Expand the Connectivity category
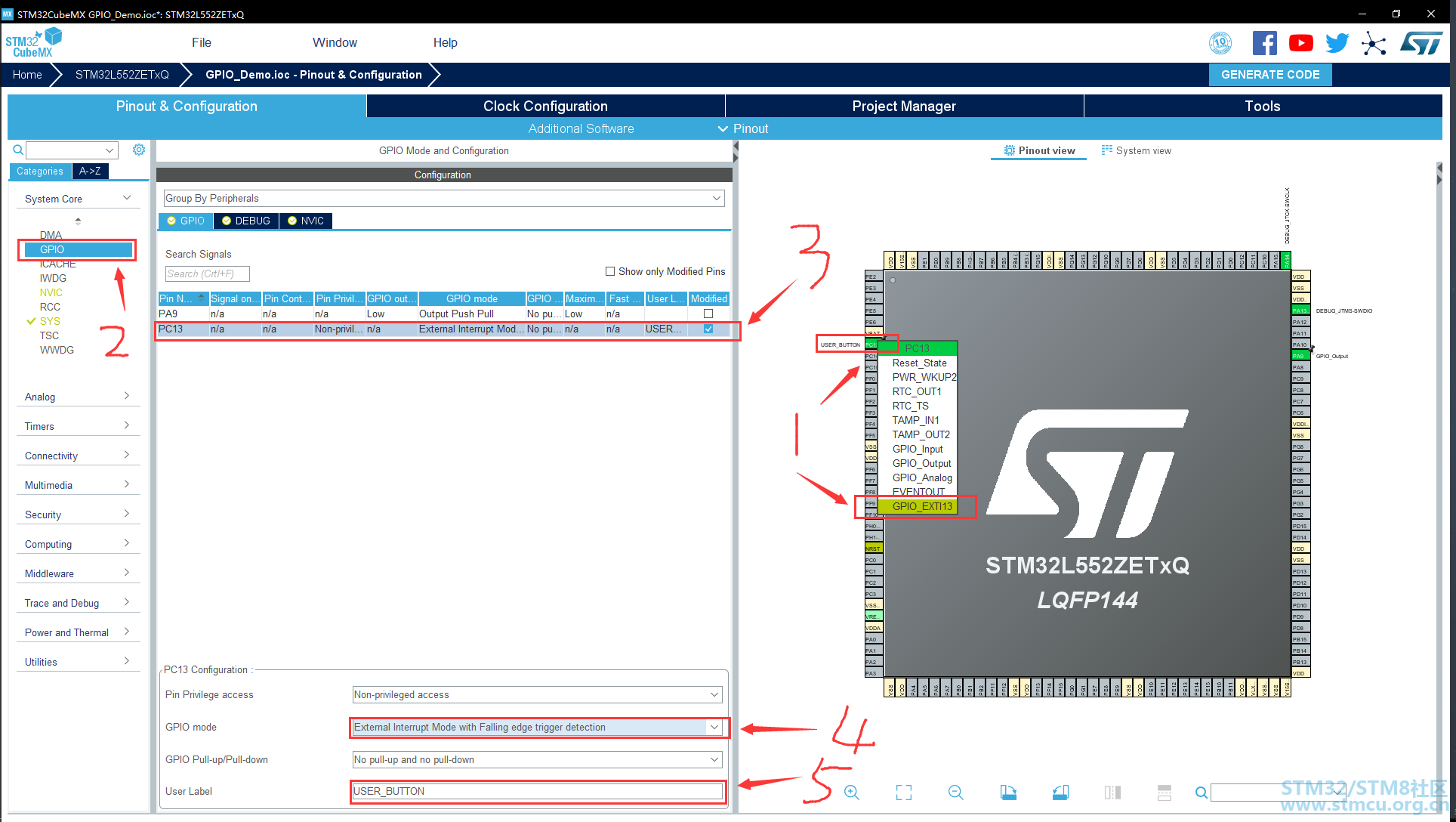The image size is (1456, 822). (x=78, y=456)
